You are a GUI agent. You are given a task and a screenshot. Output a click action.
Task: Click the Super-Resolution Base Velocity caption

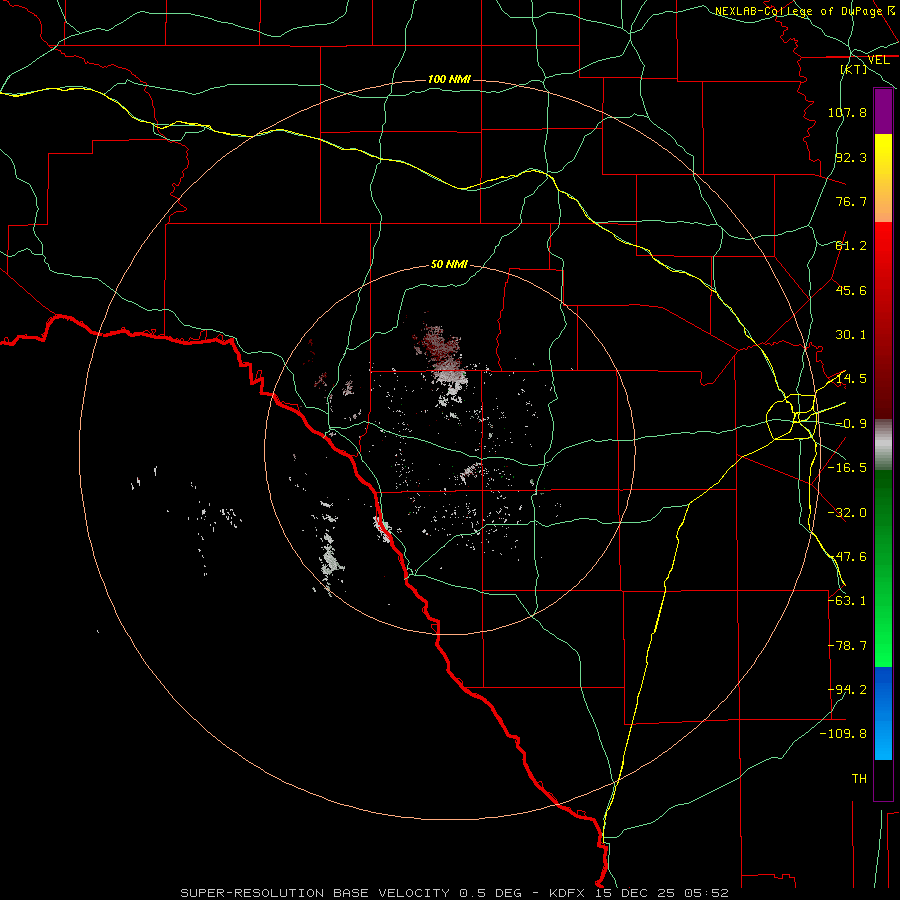(x=454, y=893)
